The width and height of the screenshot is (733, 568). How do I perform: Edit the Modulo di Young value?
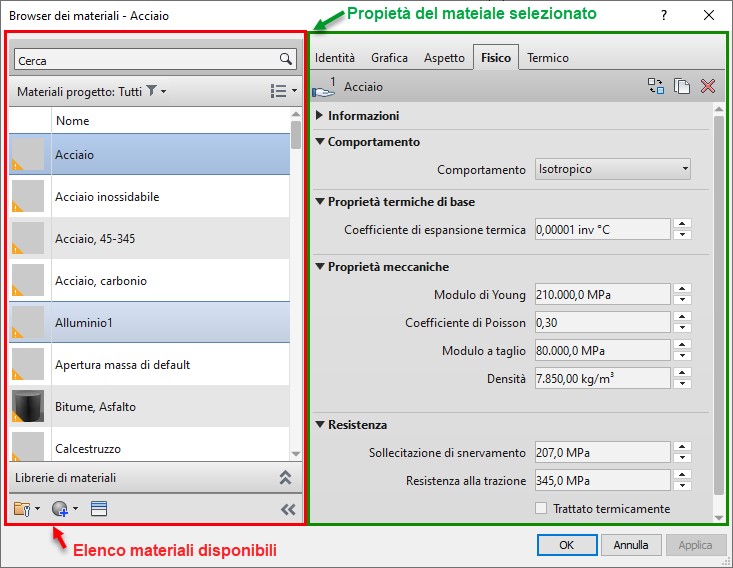pyautogui.click(x=603, y=295)
